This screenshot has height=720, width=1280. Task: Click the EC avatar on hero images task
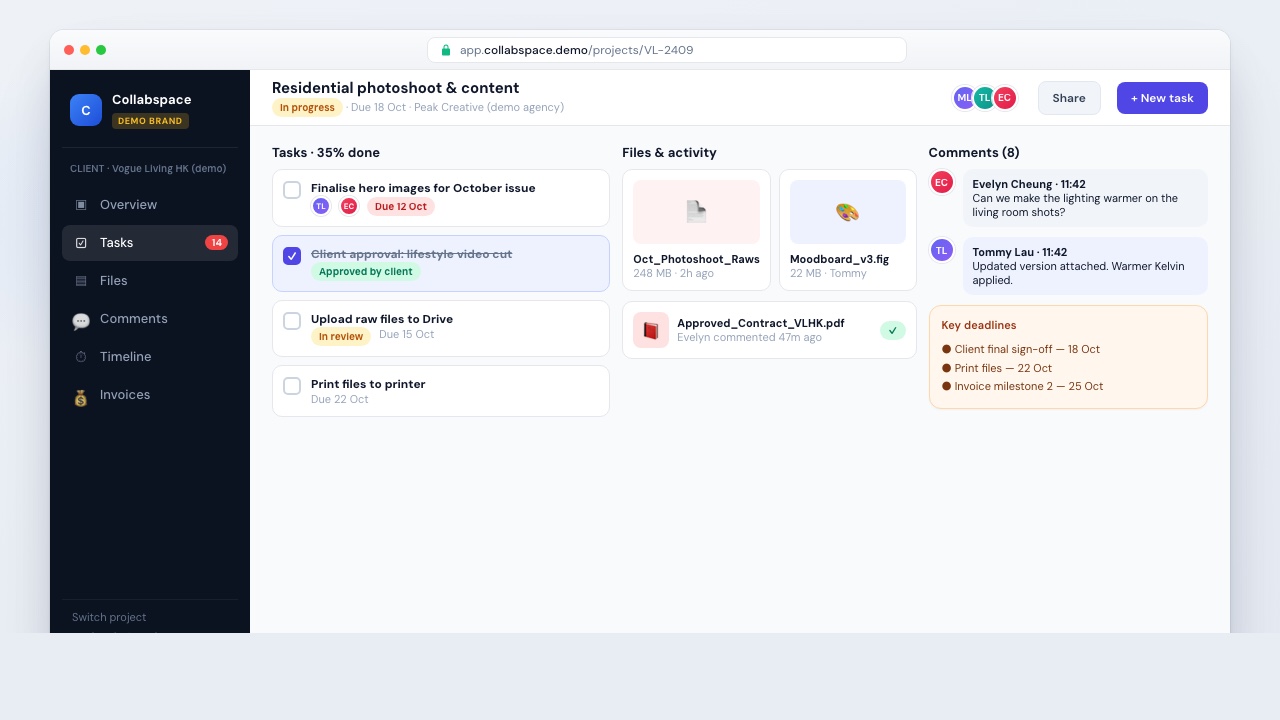tap(349, 206)
